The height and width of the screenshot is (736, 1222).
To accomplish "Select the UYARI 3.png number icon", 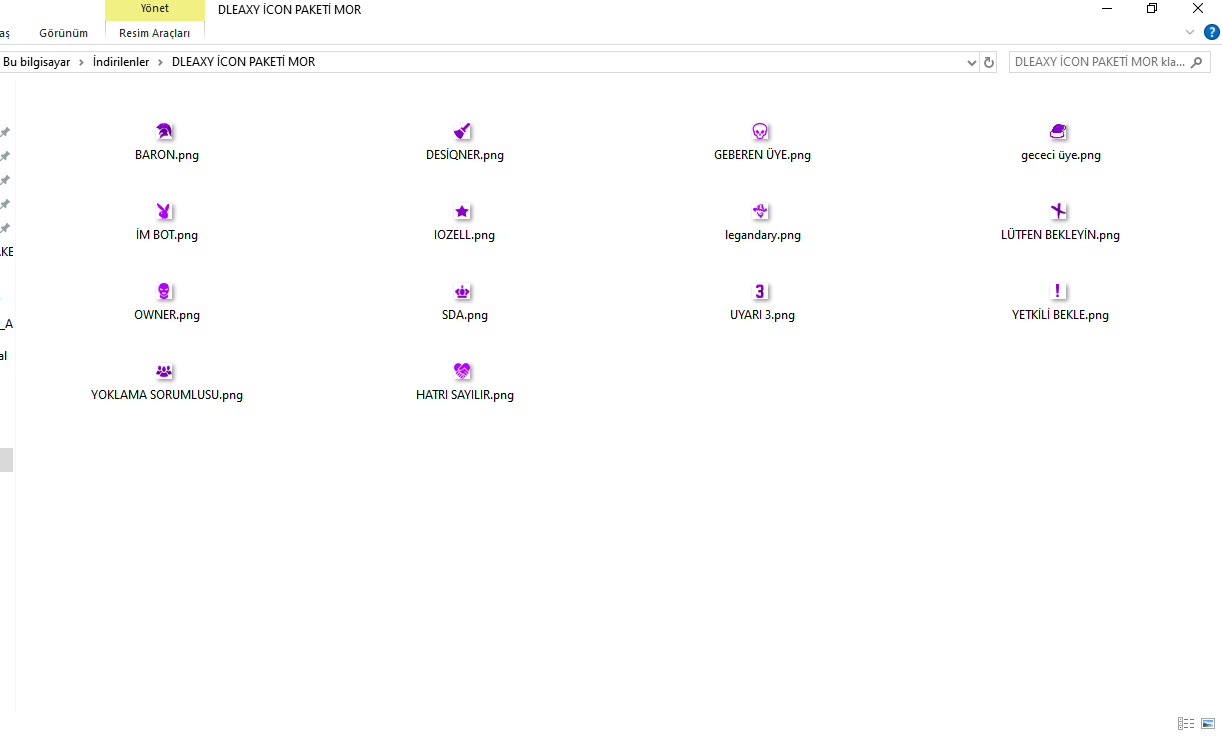I will 760,291.
